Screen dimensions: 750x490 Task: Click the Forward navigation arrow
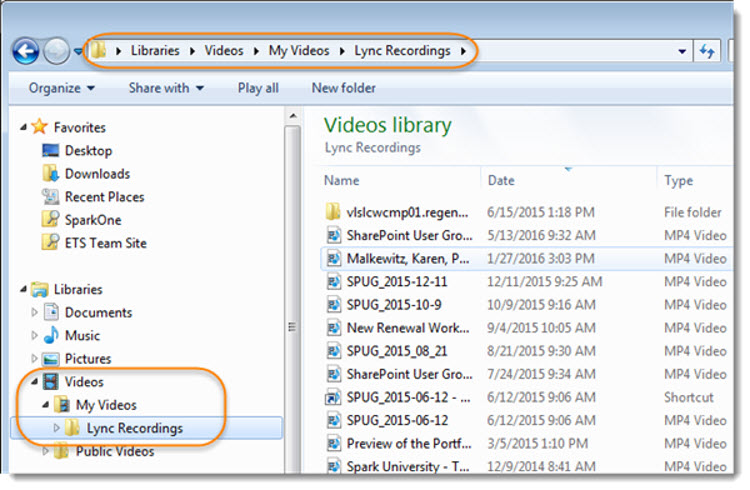[x=56, y=51]
